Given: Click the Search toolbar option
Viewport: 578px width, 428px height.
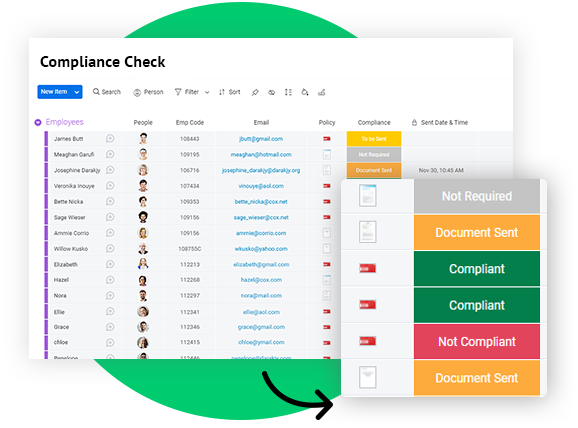Looking at the screenshot, I should pos(107,92).
